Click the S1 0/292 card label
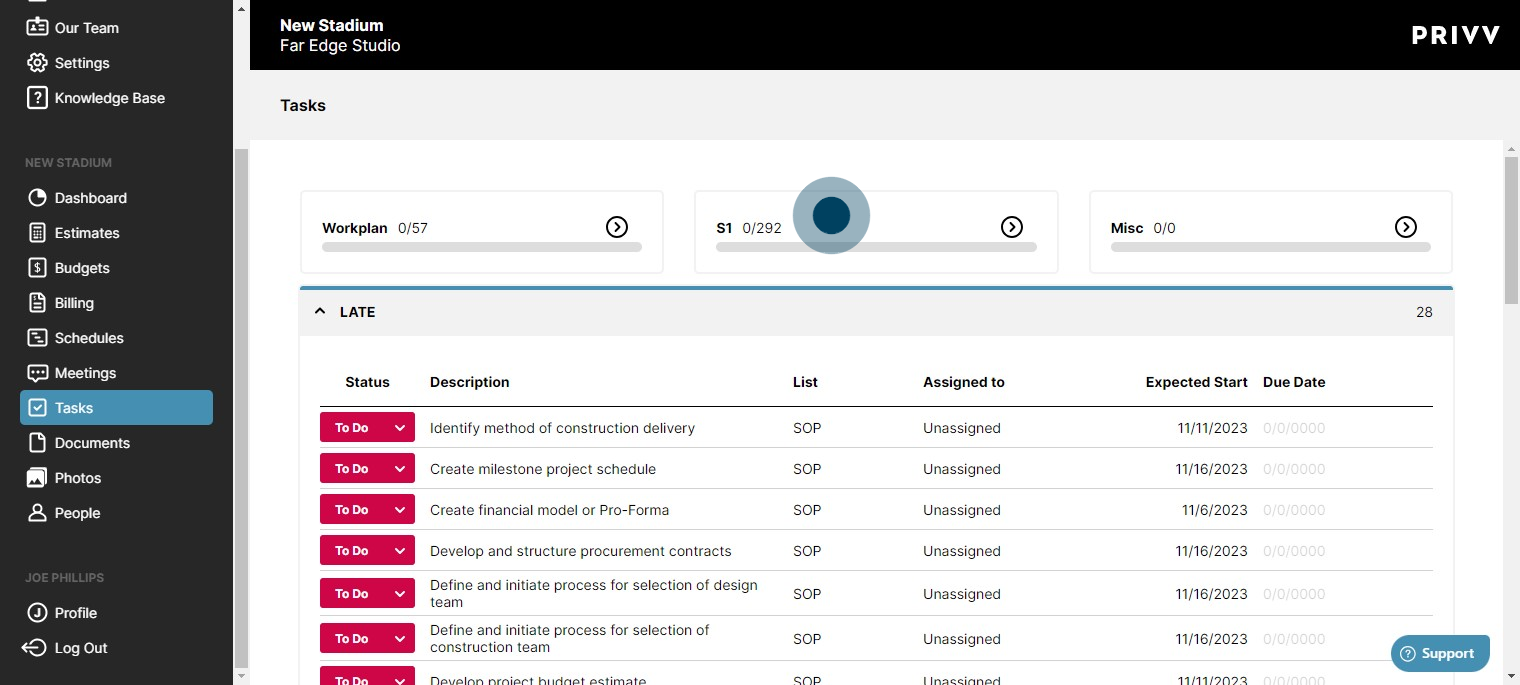The width and height of the screenshot is (1520, 685). (749, 228)
